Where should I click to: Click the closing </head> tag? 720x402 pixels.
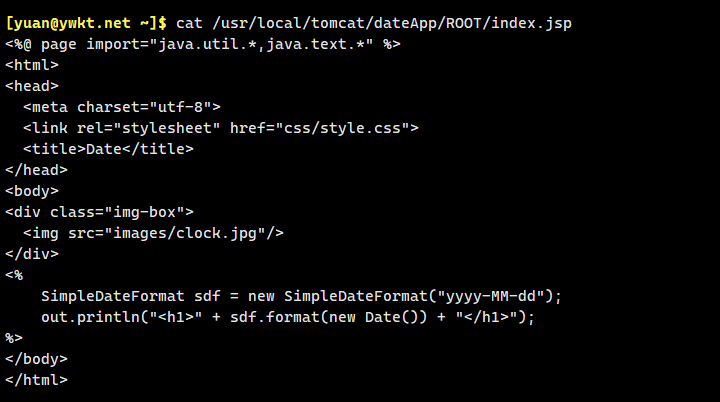pos(36,170)
